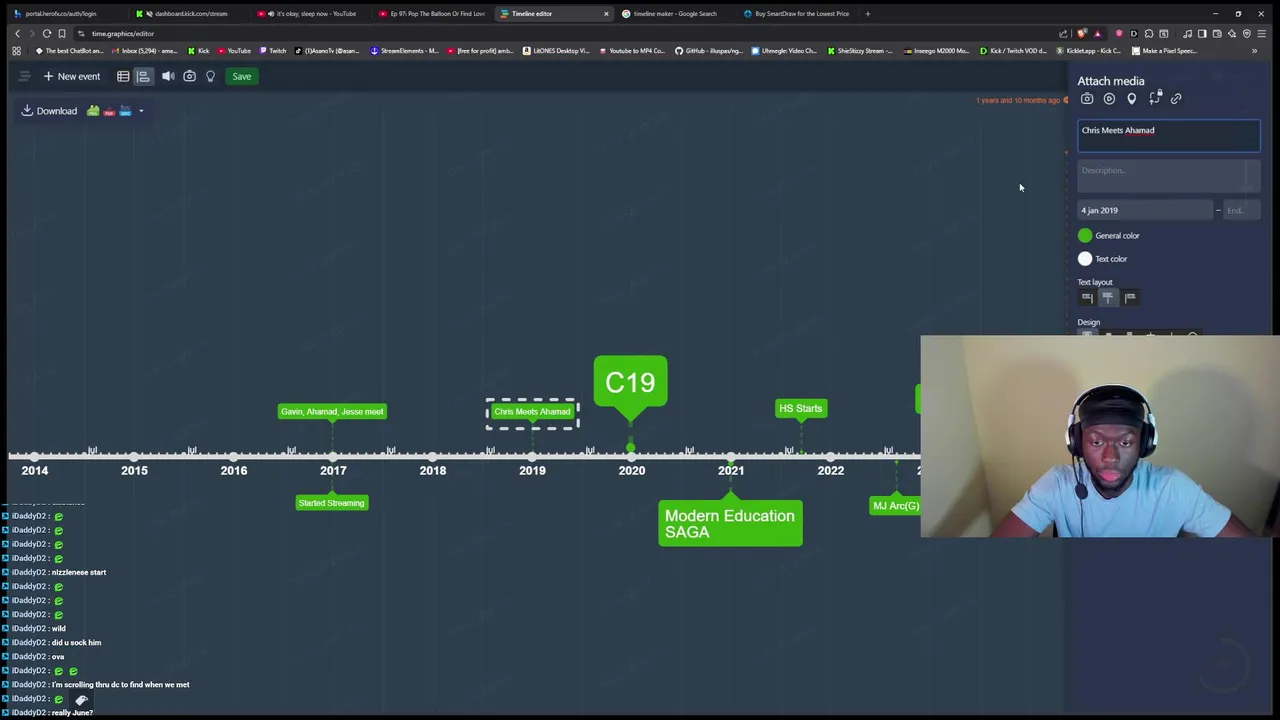Attach a photo using camera icon

click(1087, 99)
